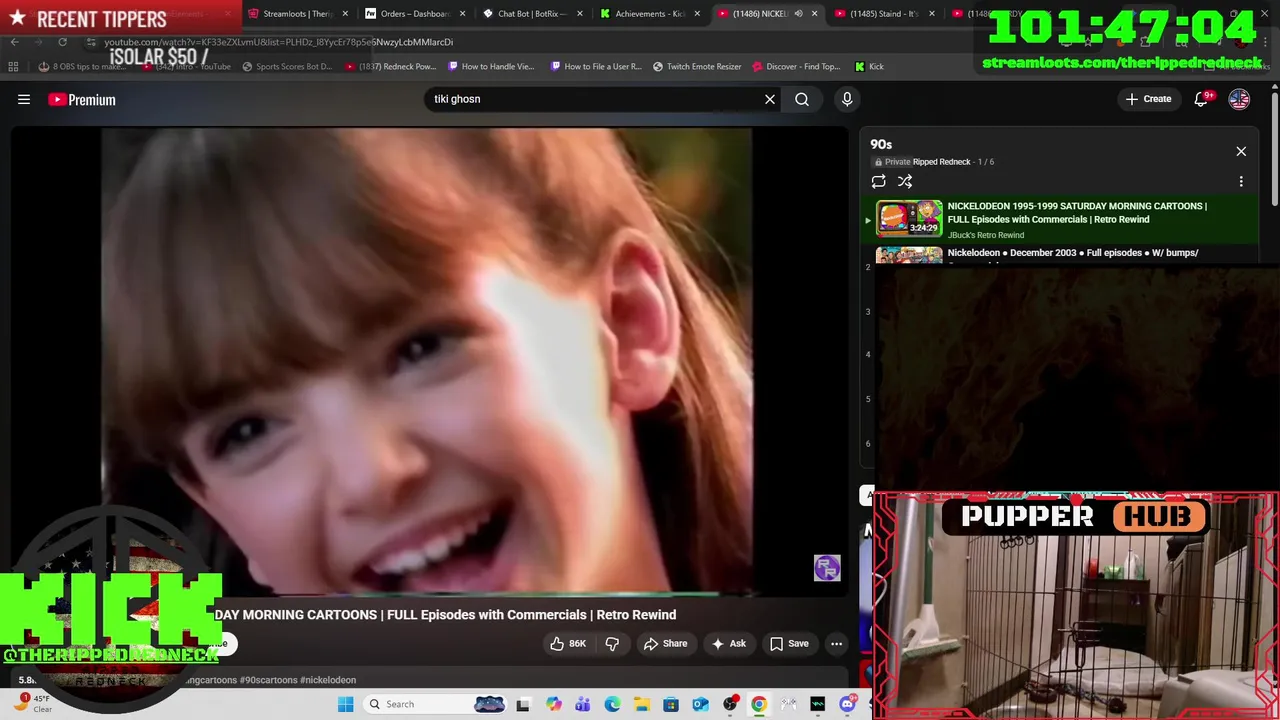This screenshot has width=1280, height=720.
Task: Open the Windows Start menu
Action: point(346,704)
